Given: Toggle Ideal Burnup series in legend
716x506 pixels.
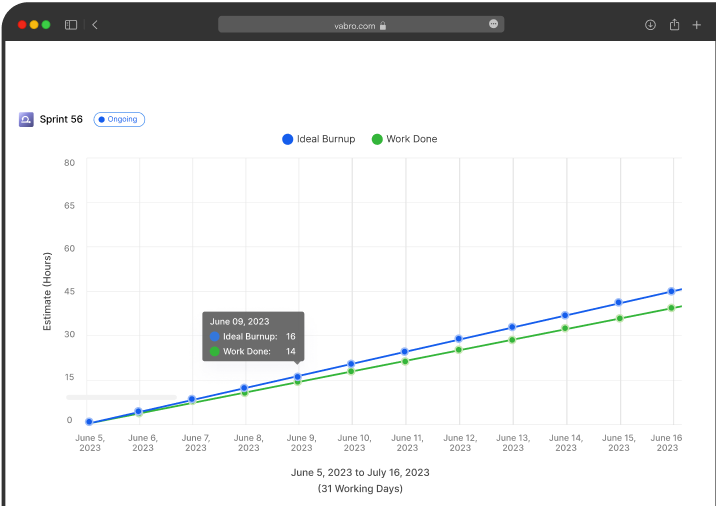Looking at the screenshot, I should click(318, 139).
